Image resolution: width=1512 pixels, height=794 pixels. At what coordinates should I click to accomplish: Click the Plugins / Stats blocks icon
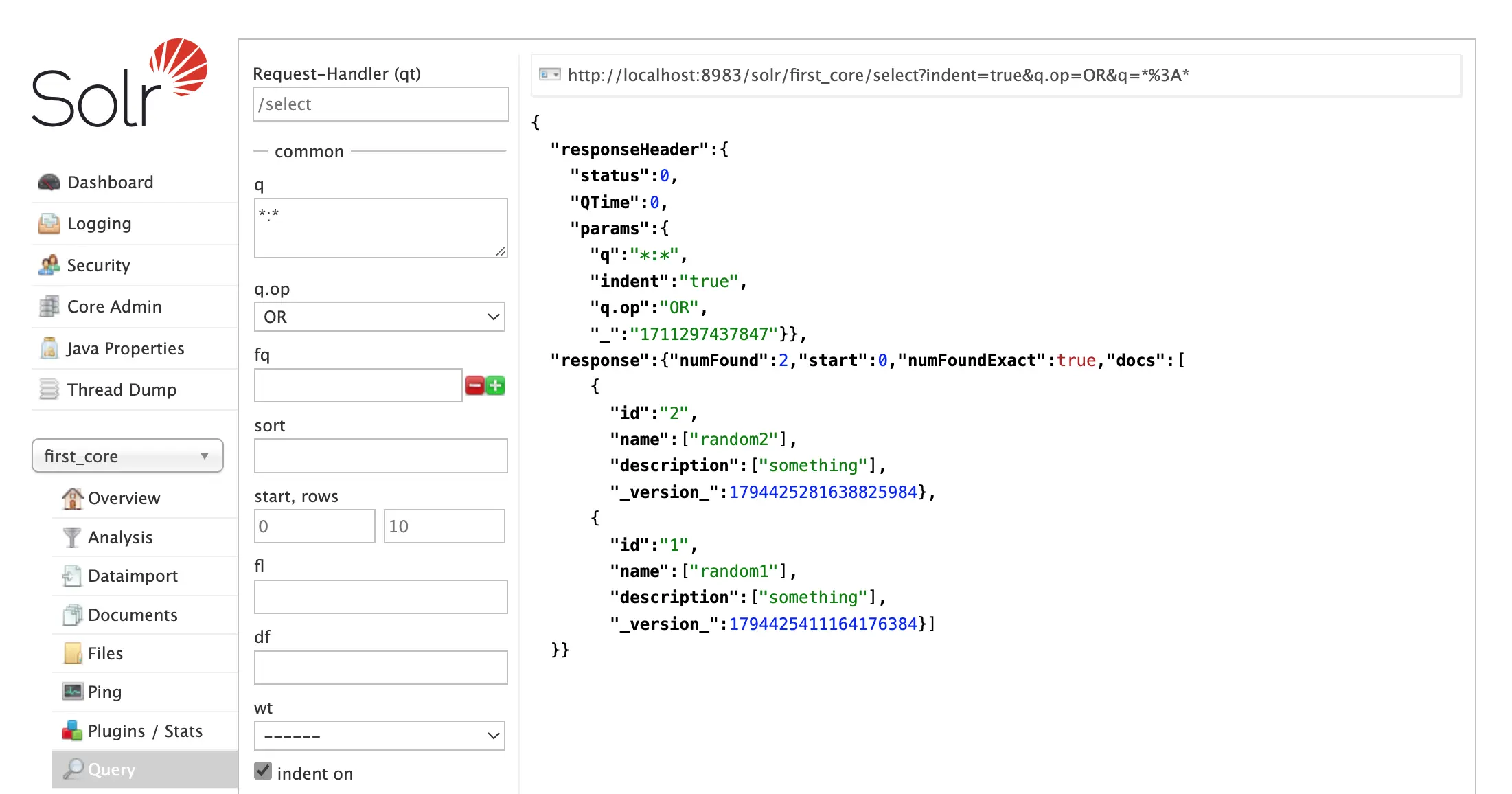click(72, 731)
